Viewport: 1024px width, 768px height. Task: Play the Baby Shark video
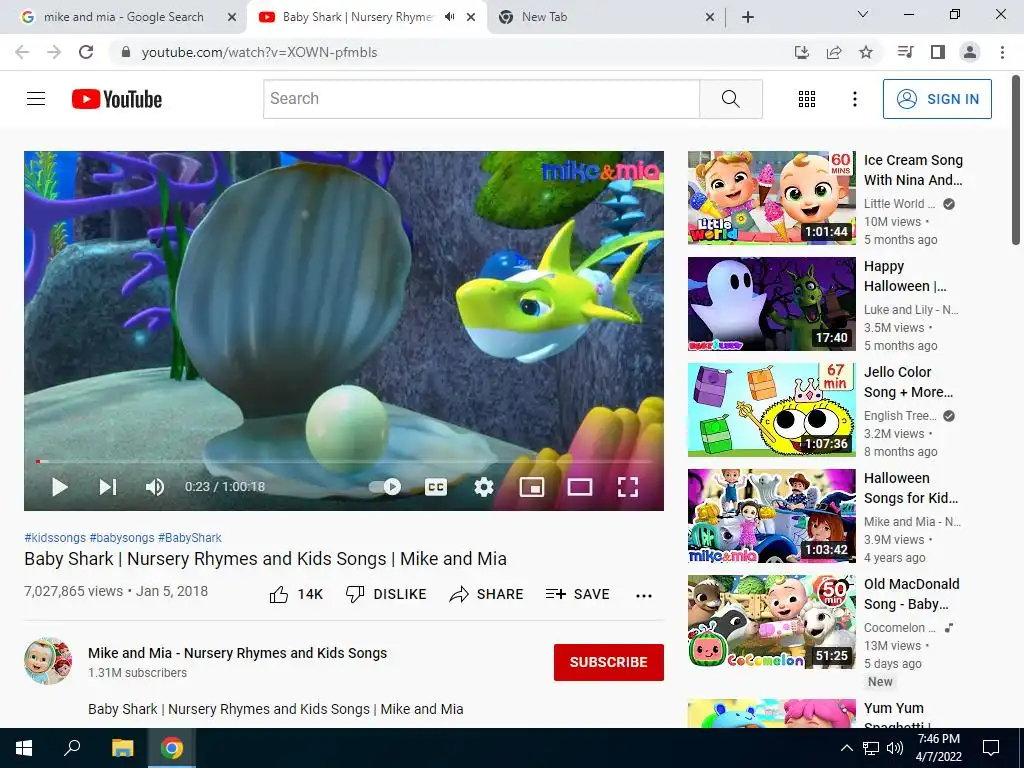[x=59, y=487]
